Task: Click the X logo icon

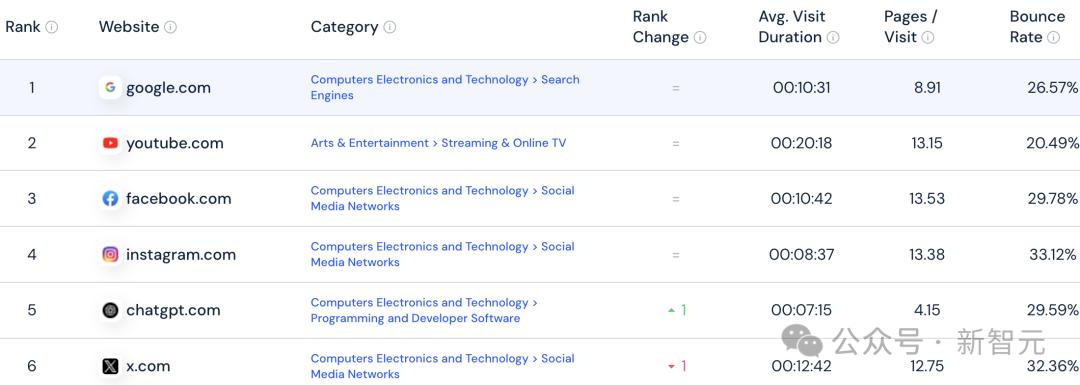Action: pyautogui.click(x=110, y=366)
